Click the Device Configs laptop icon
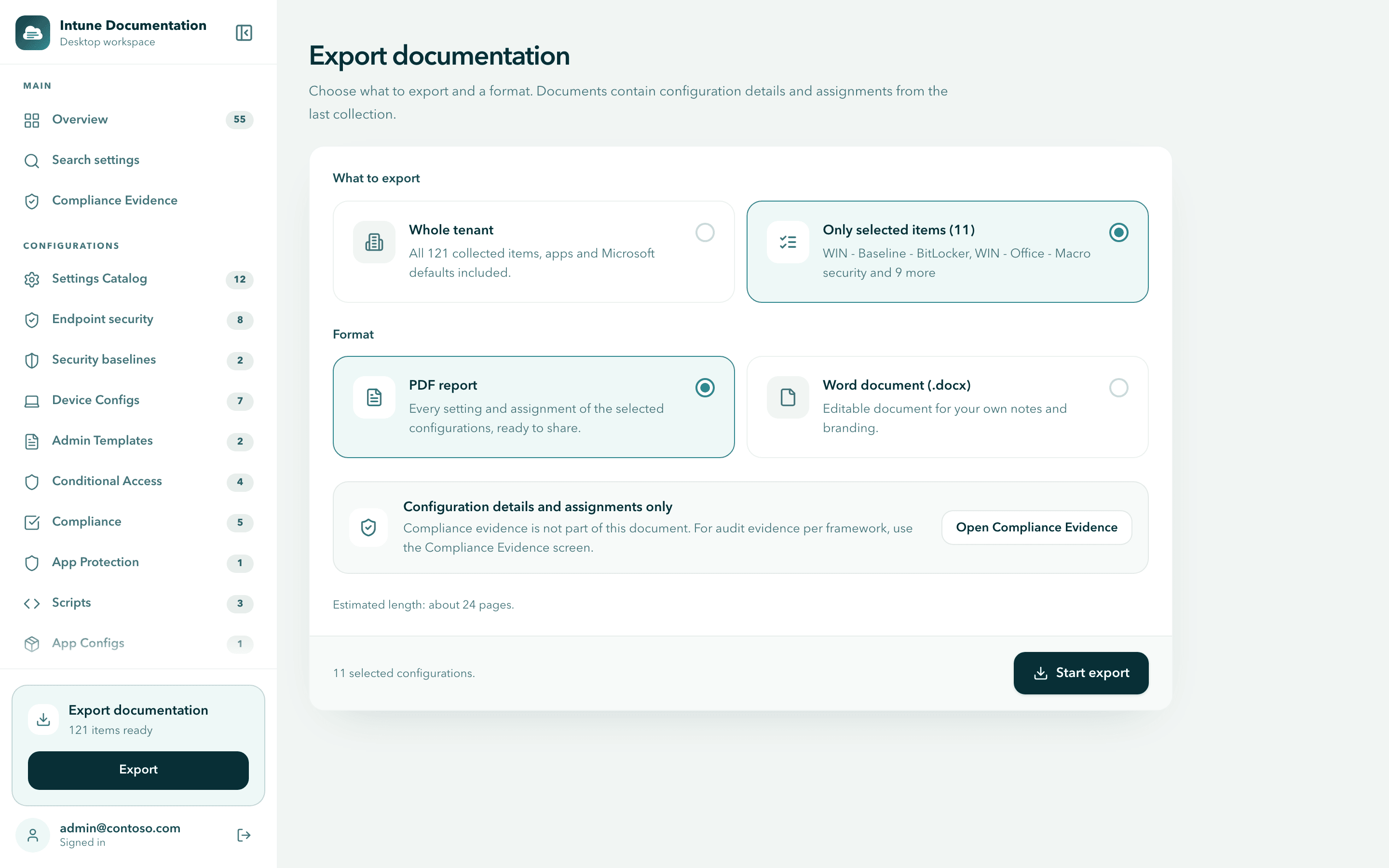 click(31, 401)
